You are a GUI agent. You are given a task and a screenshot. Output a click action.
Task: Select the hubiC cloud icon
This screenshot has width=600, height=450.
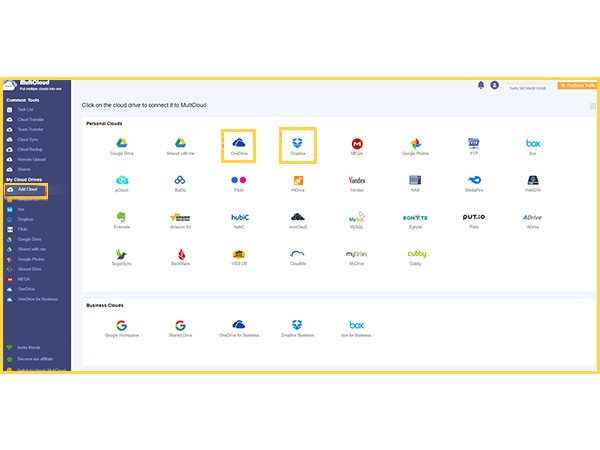coord(239,220)
